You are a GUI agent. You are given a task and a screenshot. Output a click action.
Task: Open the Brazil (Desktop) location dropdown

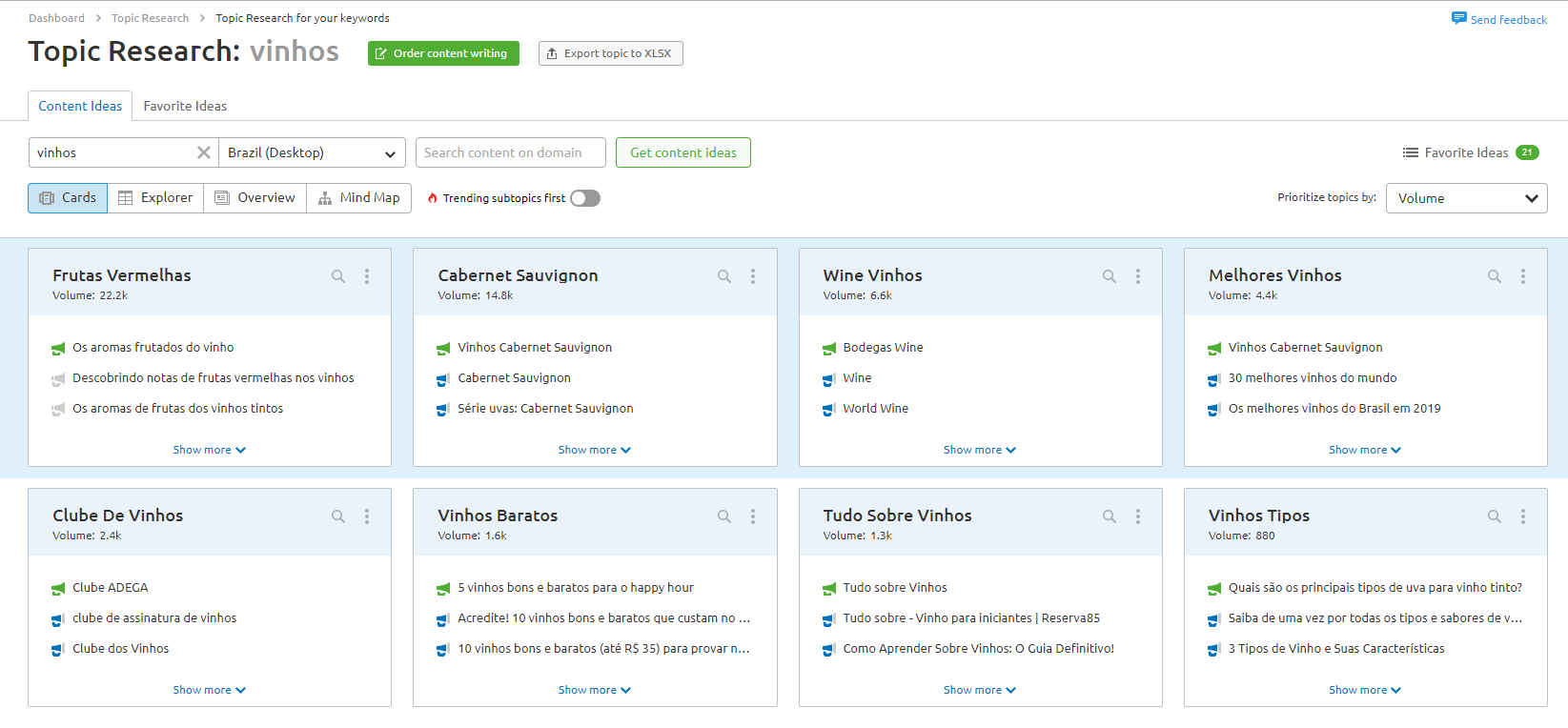point(312,152)
